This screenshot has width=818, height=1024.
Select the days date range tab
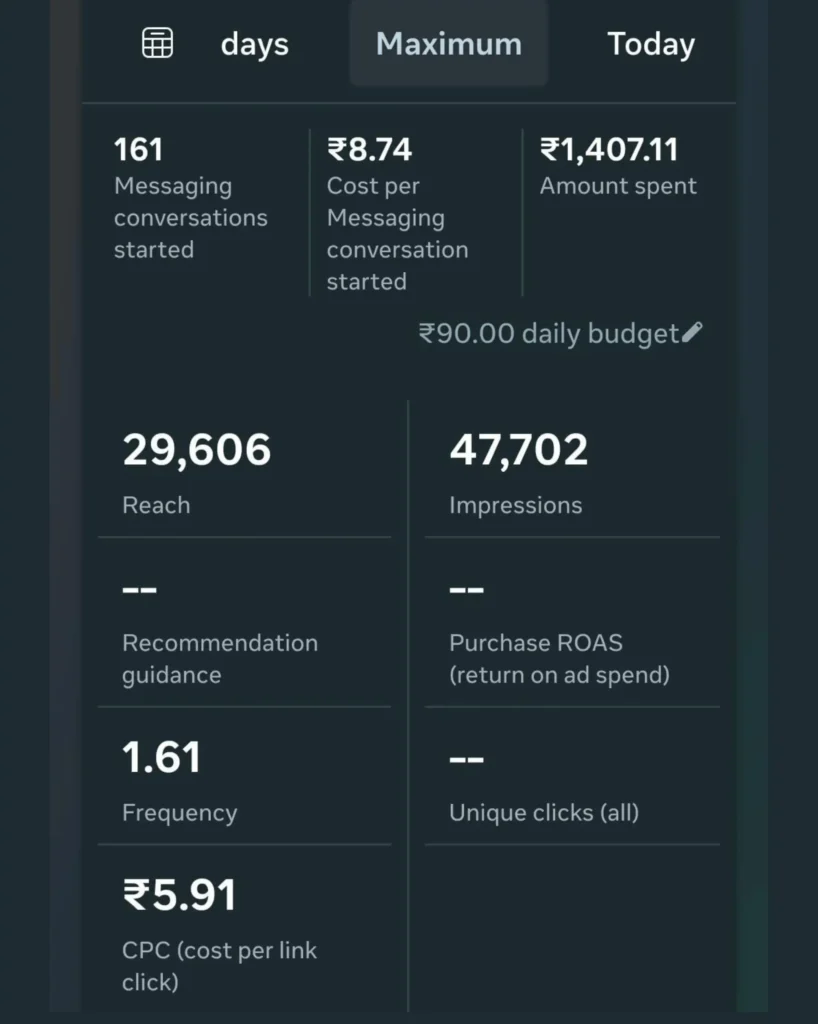254,45
